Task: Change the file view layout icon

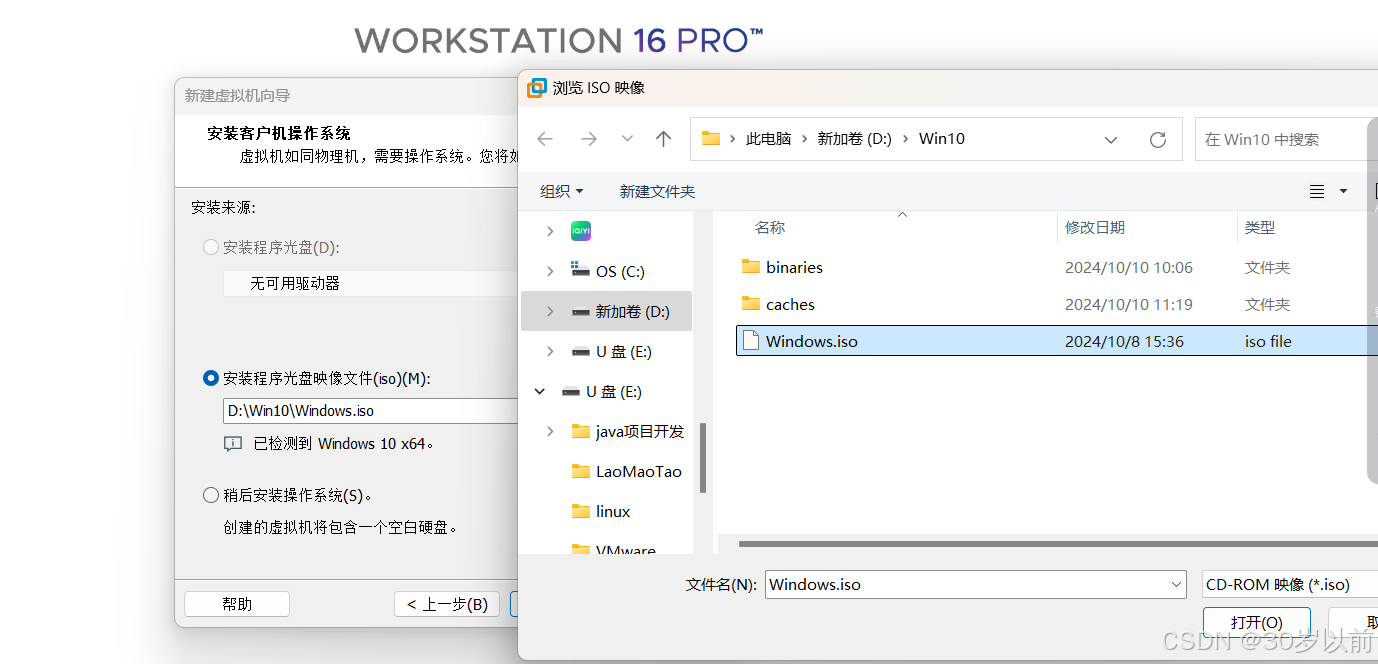Action: coord(1317,191)
